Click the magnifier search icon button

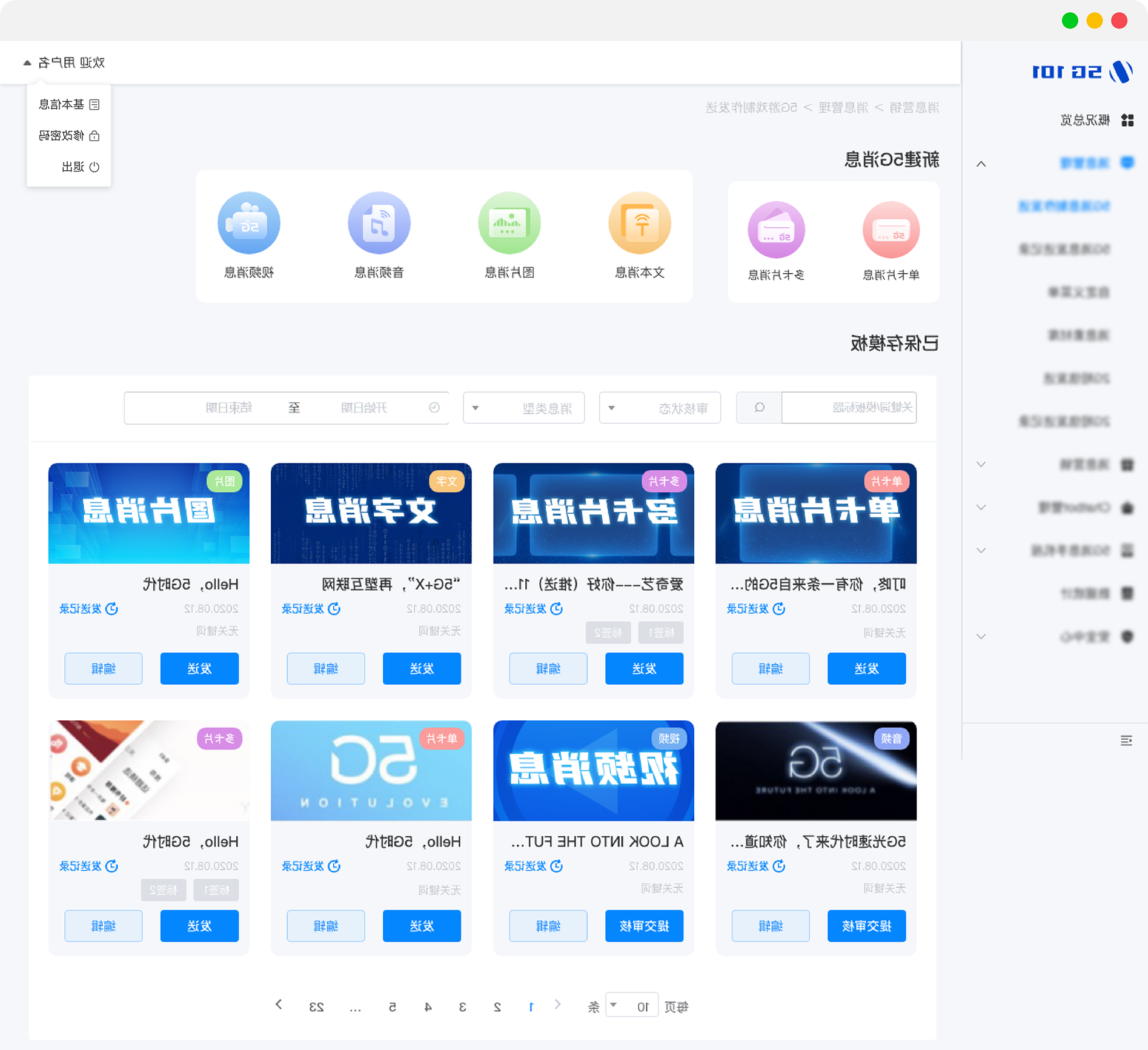pyautogui.click(x=758, y=408)
